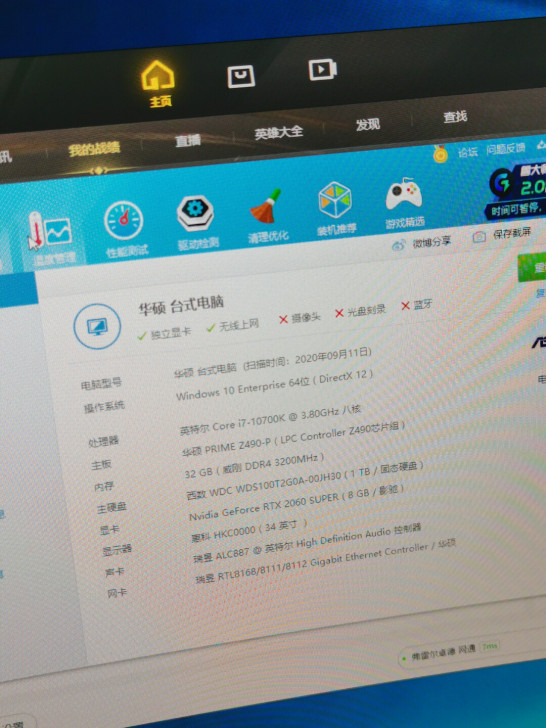The height and width of the screenshot is (728, 546).
Task: Click the Core i7-10700K processor value
Action: 270,419
